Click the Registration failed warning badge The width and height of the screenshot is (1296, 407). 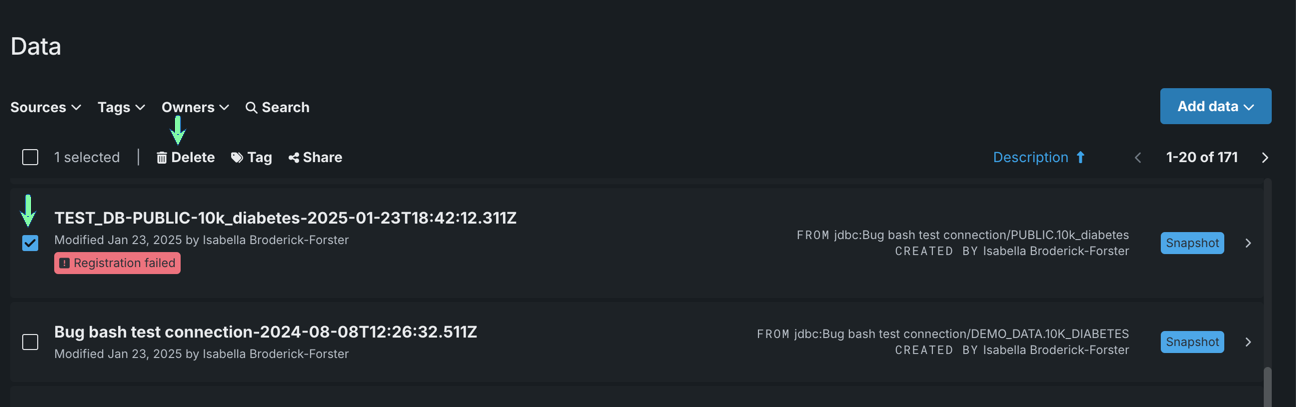point(117,263)
